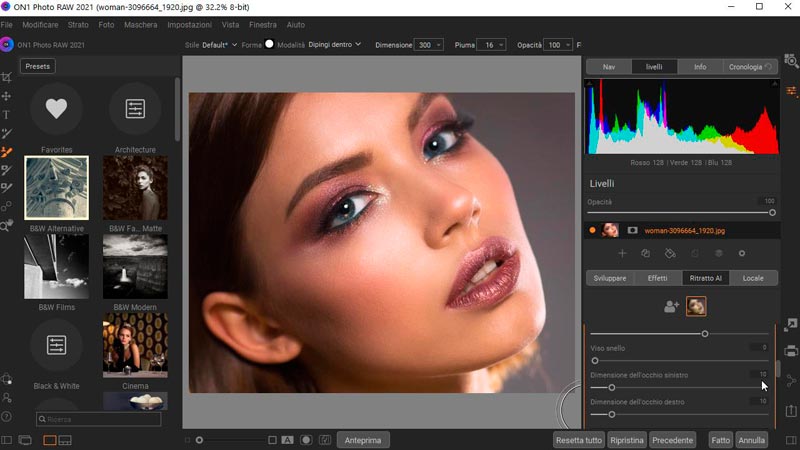Click the Viso snello slider handle

click(595, 360)
